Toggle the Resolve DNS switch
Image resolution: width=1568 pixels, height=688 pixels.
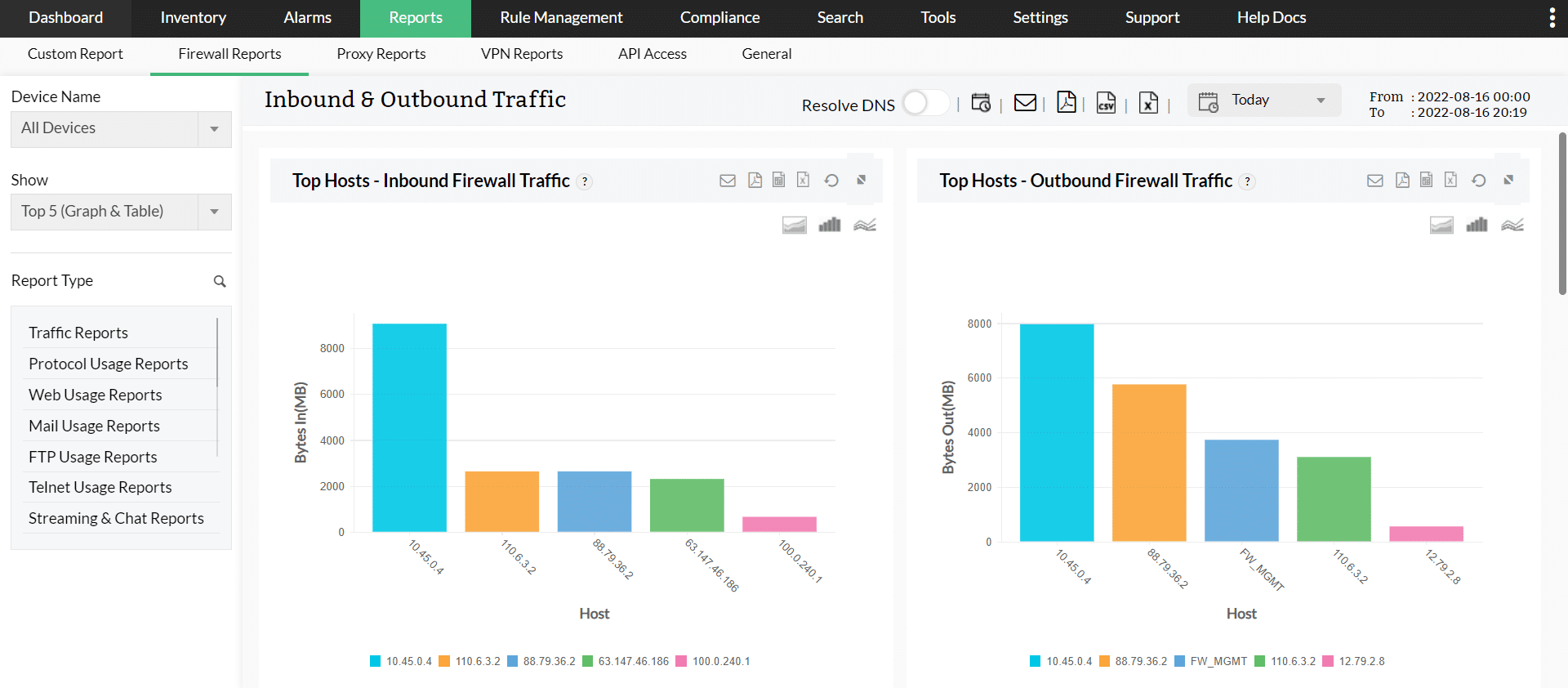(925, 103)
